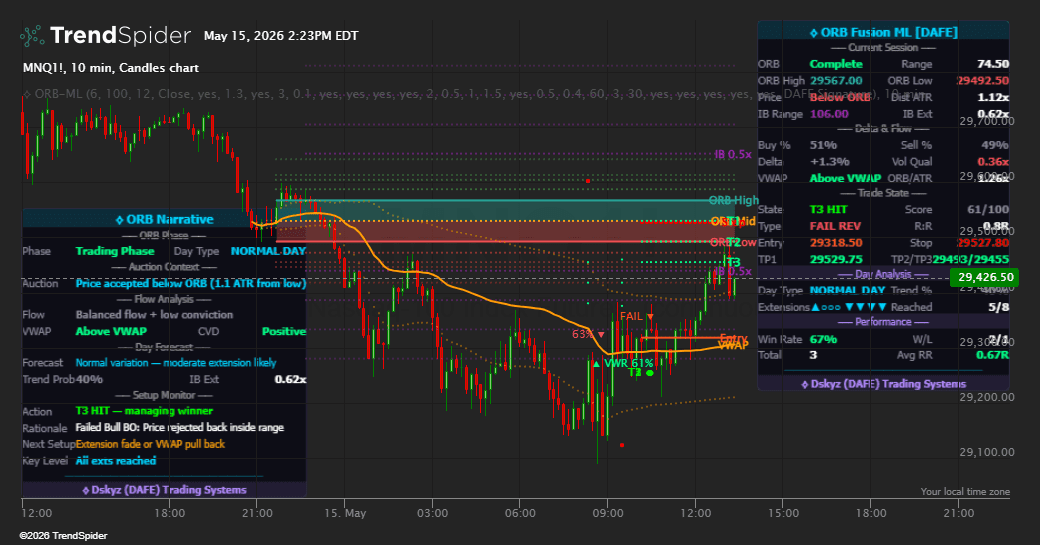Click the 15. May date axis label

coord(345,513)
